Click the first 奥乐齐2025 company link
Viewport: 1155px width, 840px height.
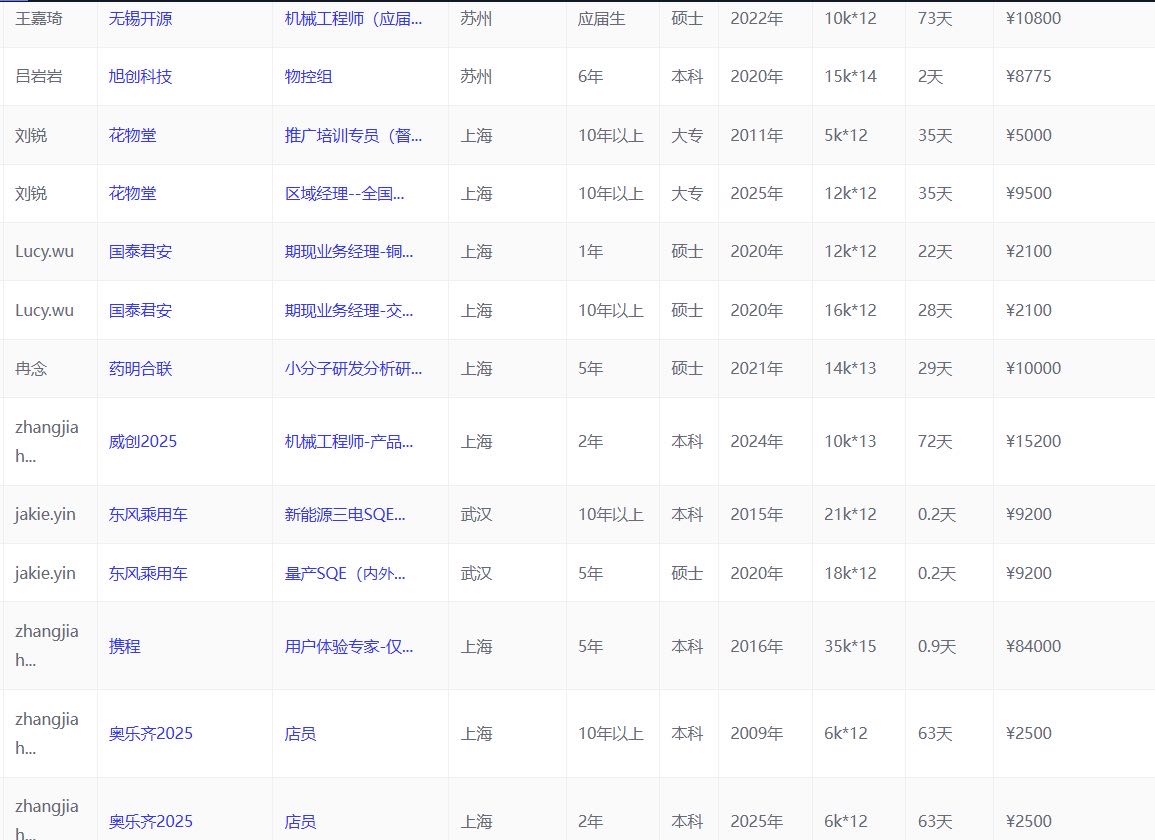pos(149,733)
